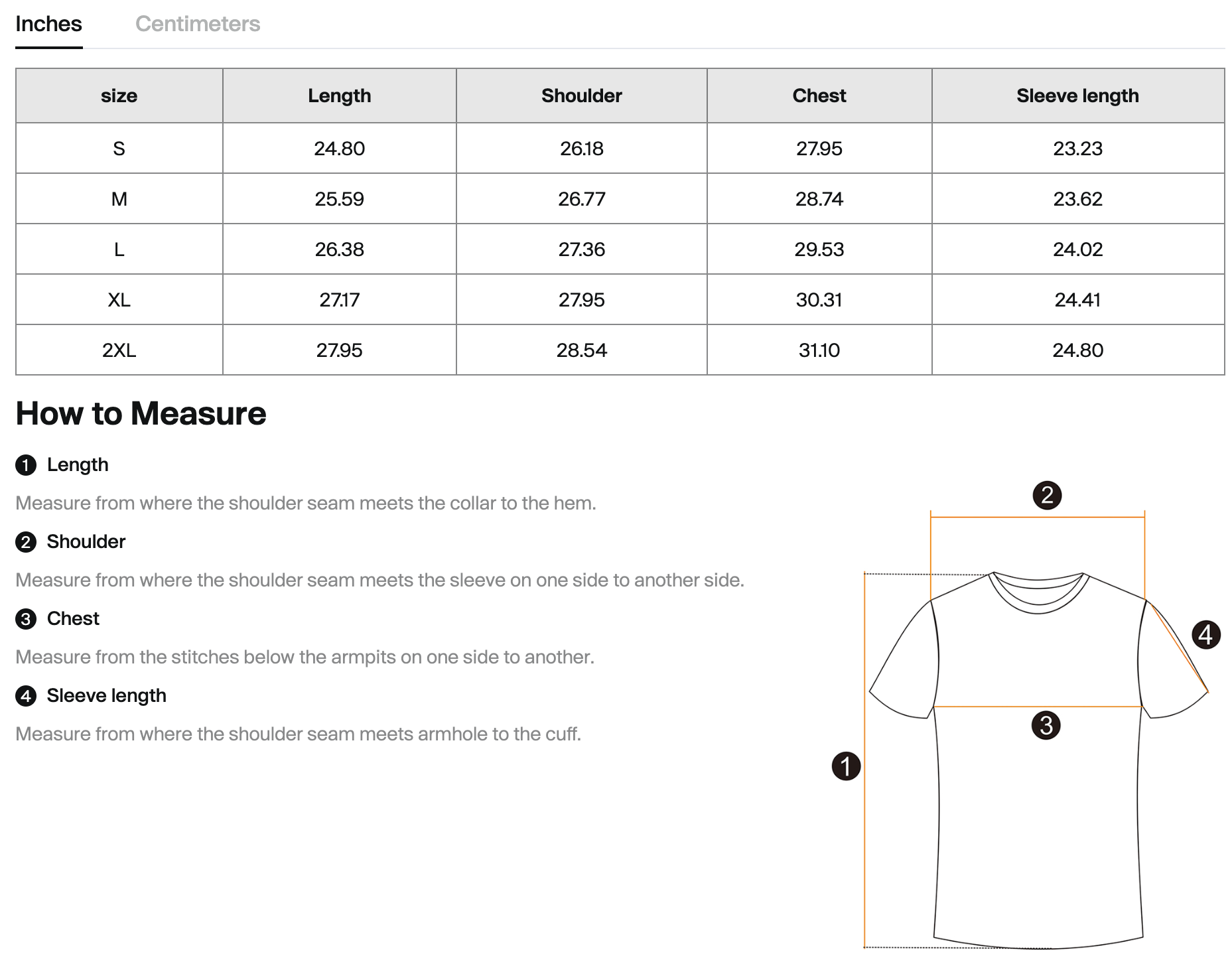Click the How to Measure heading
The width and height of the screenshot is (1232, 964).
(141, 413)
